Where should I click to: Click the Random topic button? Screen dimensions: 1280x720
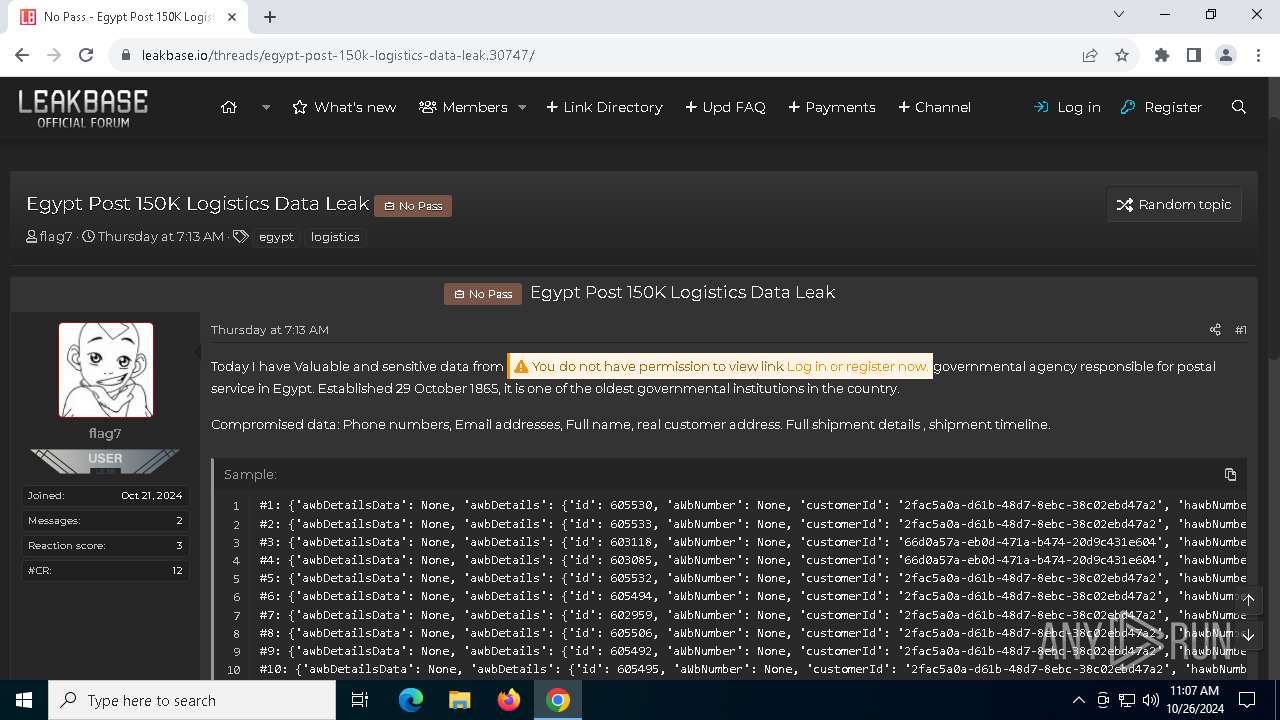click(1174, 204)
